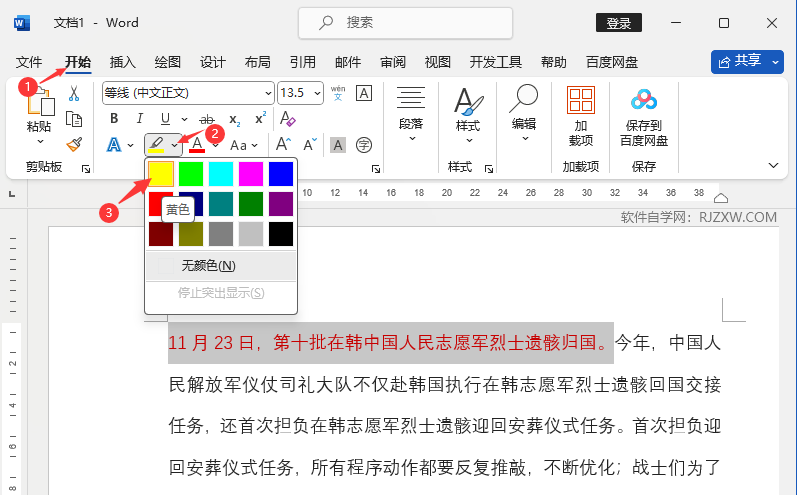Viewport: 797px width, 495px height.
Task: Click the phonetic guide wén icon
Action: click(x=338, y=93)
